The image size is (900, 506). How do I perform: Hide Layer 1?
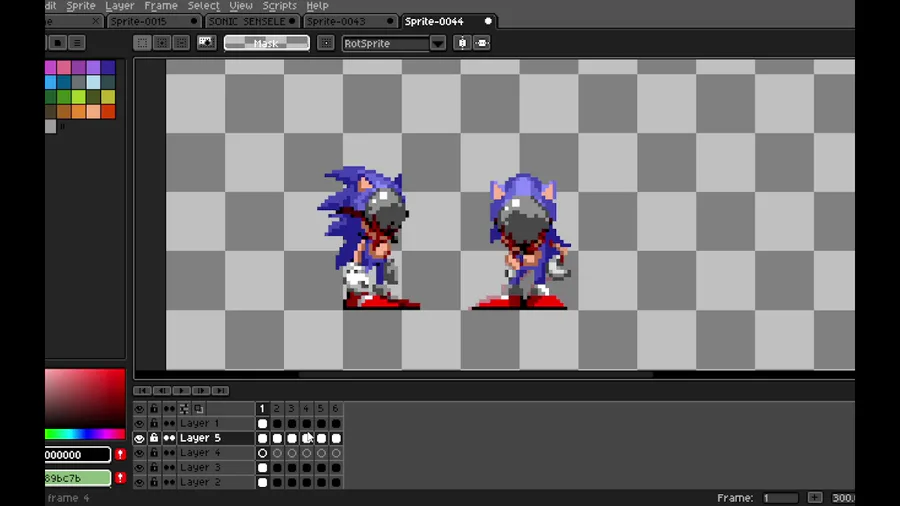139,423
